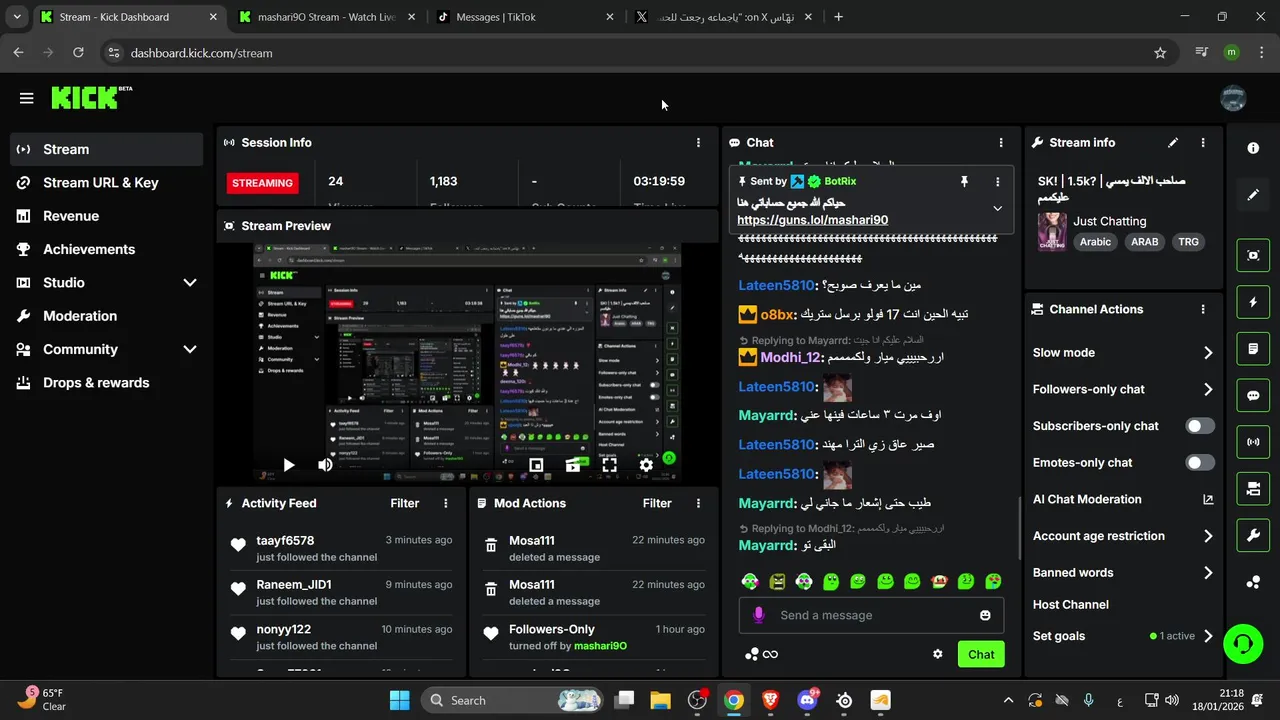The width and height of the screenshot is (1280, 720).
Task: Open Session Info three-dot options
Action: coord(698,143)
